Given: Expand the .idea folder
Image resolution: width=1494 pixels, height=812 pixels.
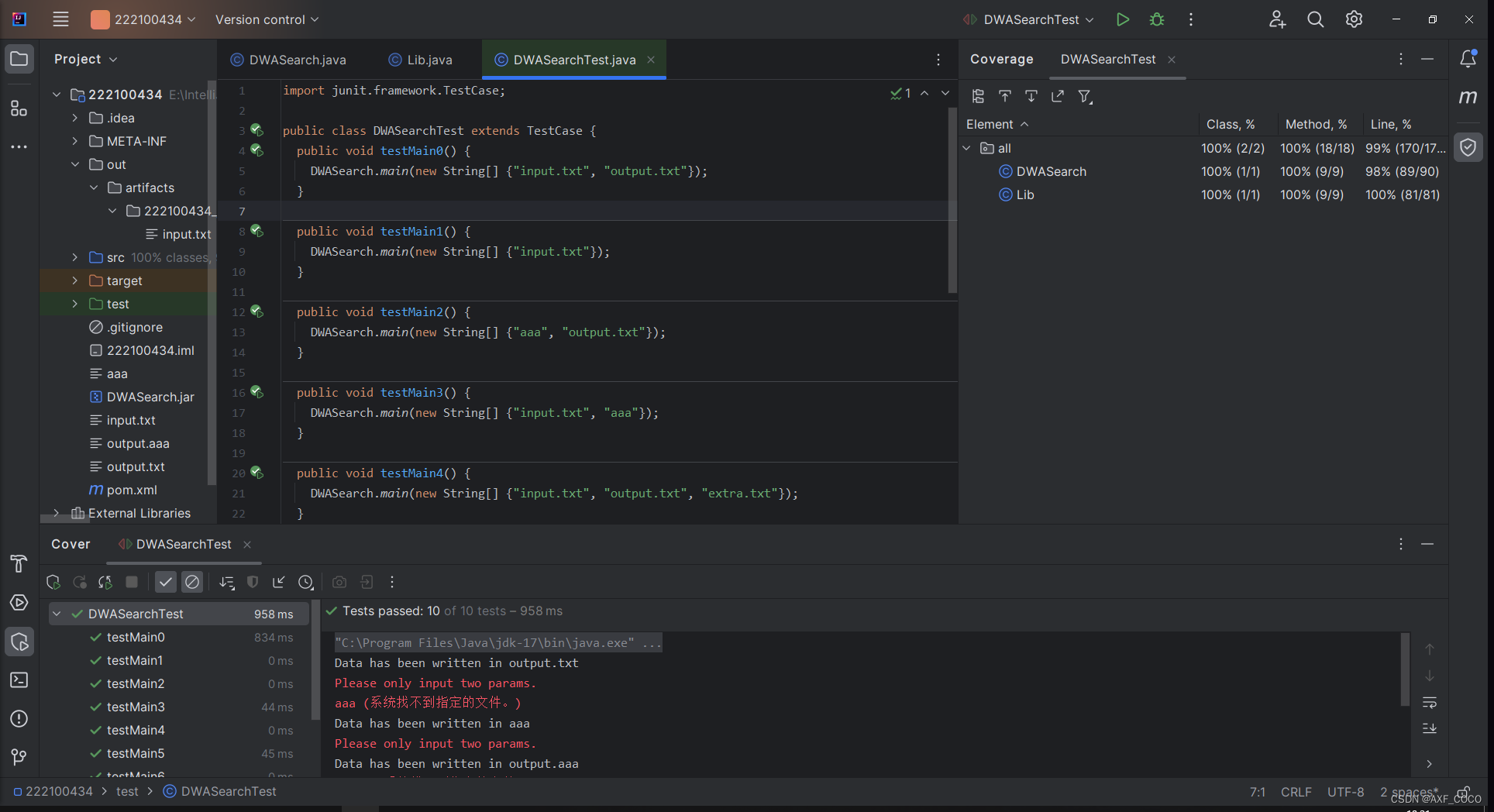Looking at the screenshot, I should point(75,118).
